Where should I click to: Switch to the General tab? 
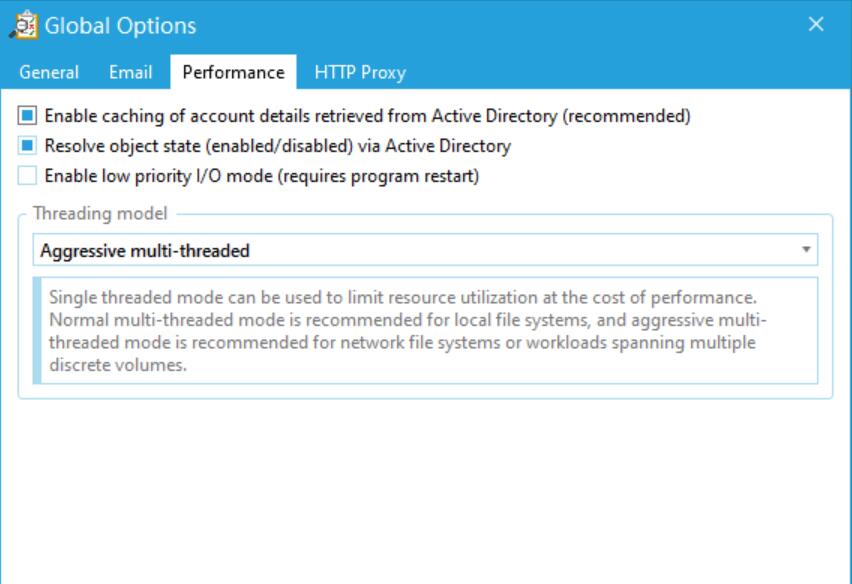point(49,72)
